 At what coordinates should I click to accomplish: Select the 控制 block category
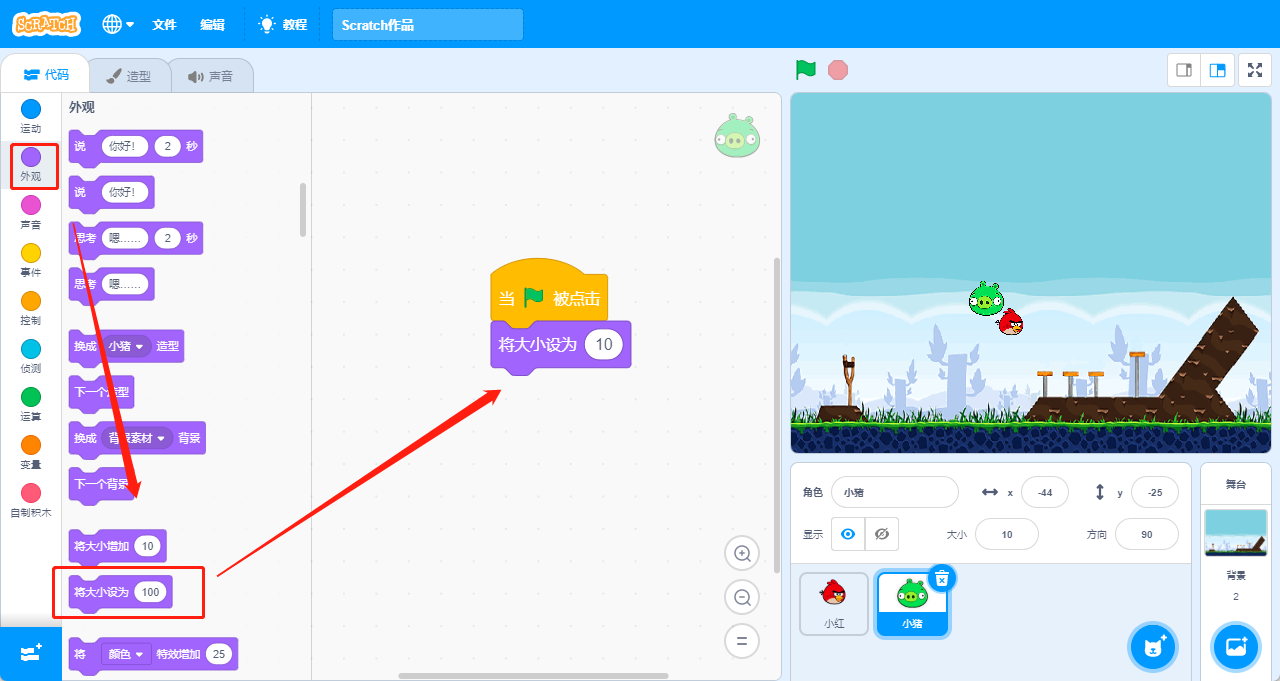[31, 308]
